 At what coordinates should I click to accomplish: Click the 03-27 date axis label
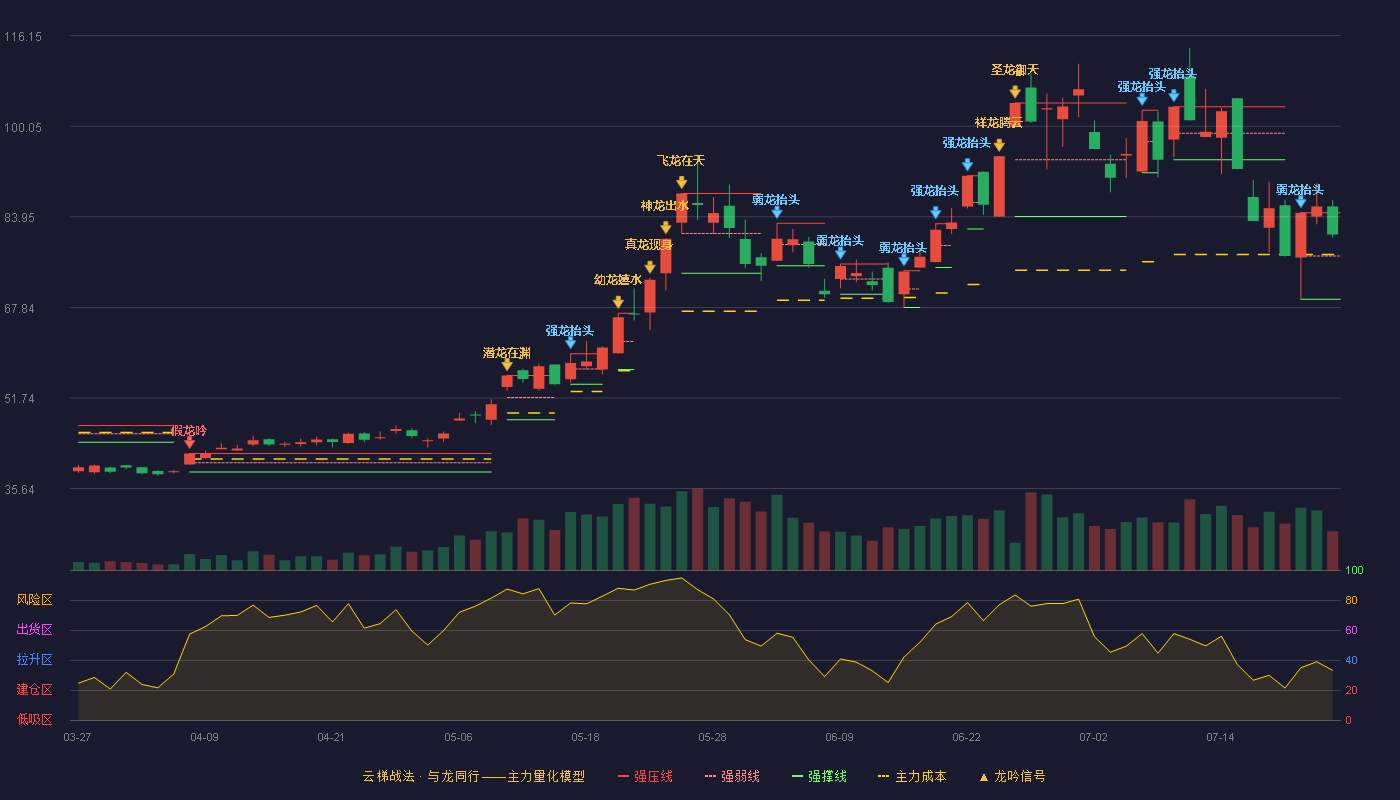coord(77,737)
